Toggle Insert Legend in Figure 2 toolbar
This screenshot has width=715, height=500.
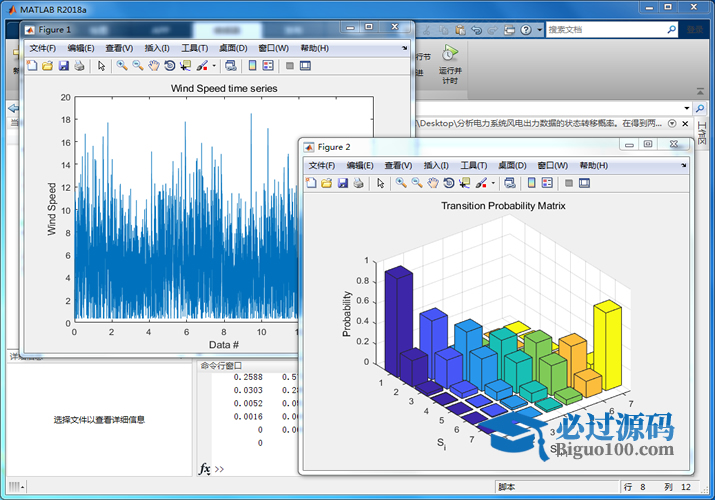pyautogui.click(x=548, y=183)
